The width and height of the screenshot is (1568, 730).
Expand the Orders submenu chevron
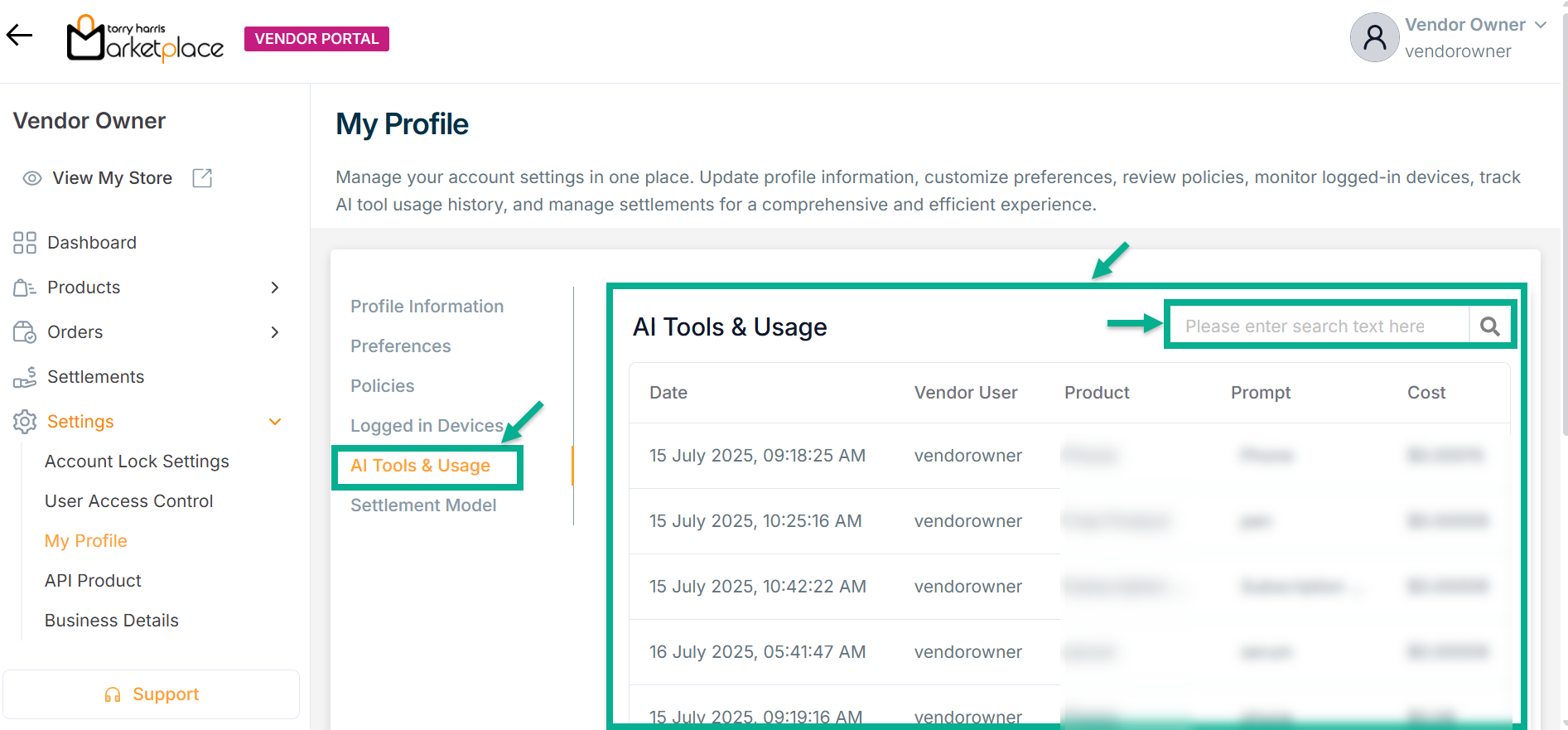coord(275,332)
